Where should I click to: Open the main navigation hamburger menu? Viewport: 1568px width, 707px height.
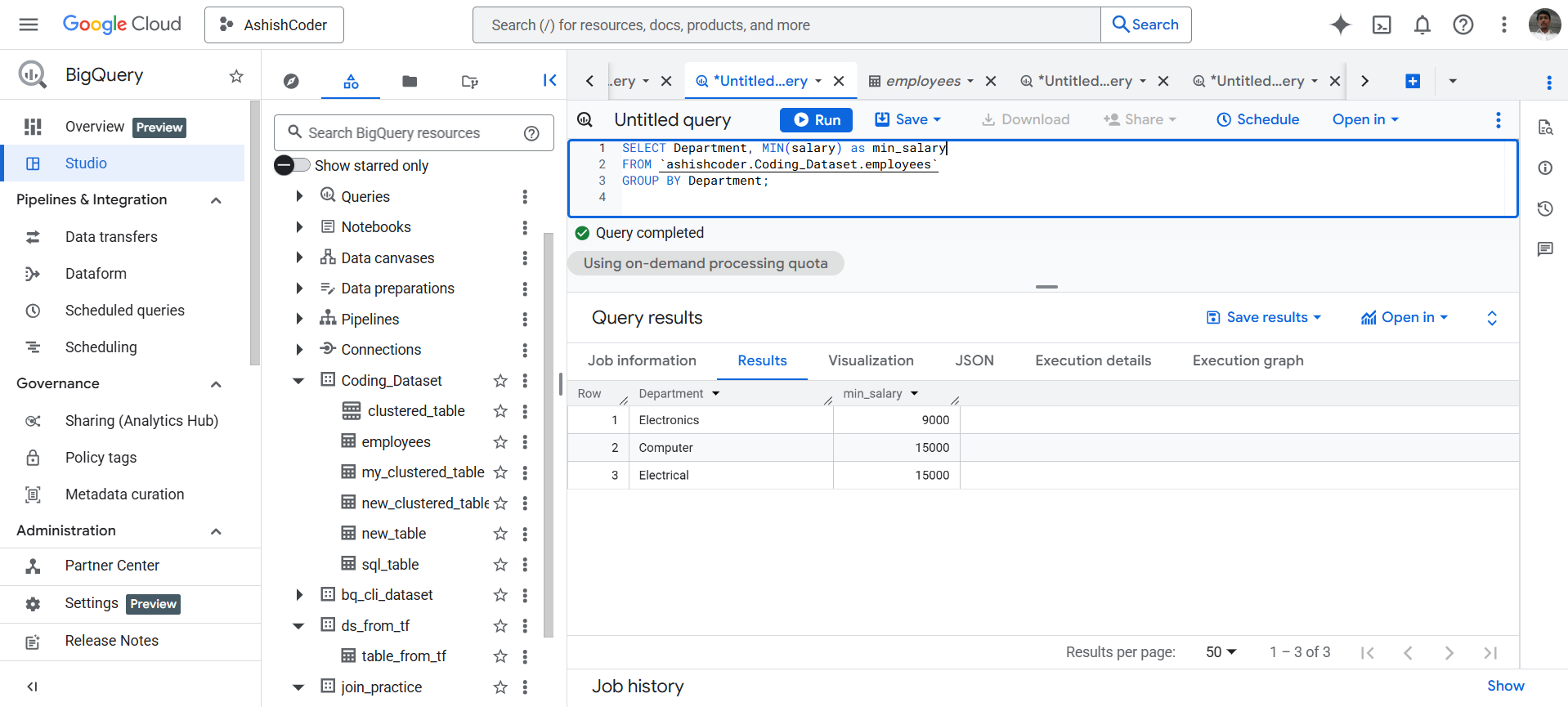pyautogui.click(x=29, y=25)
